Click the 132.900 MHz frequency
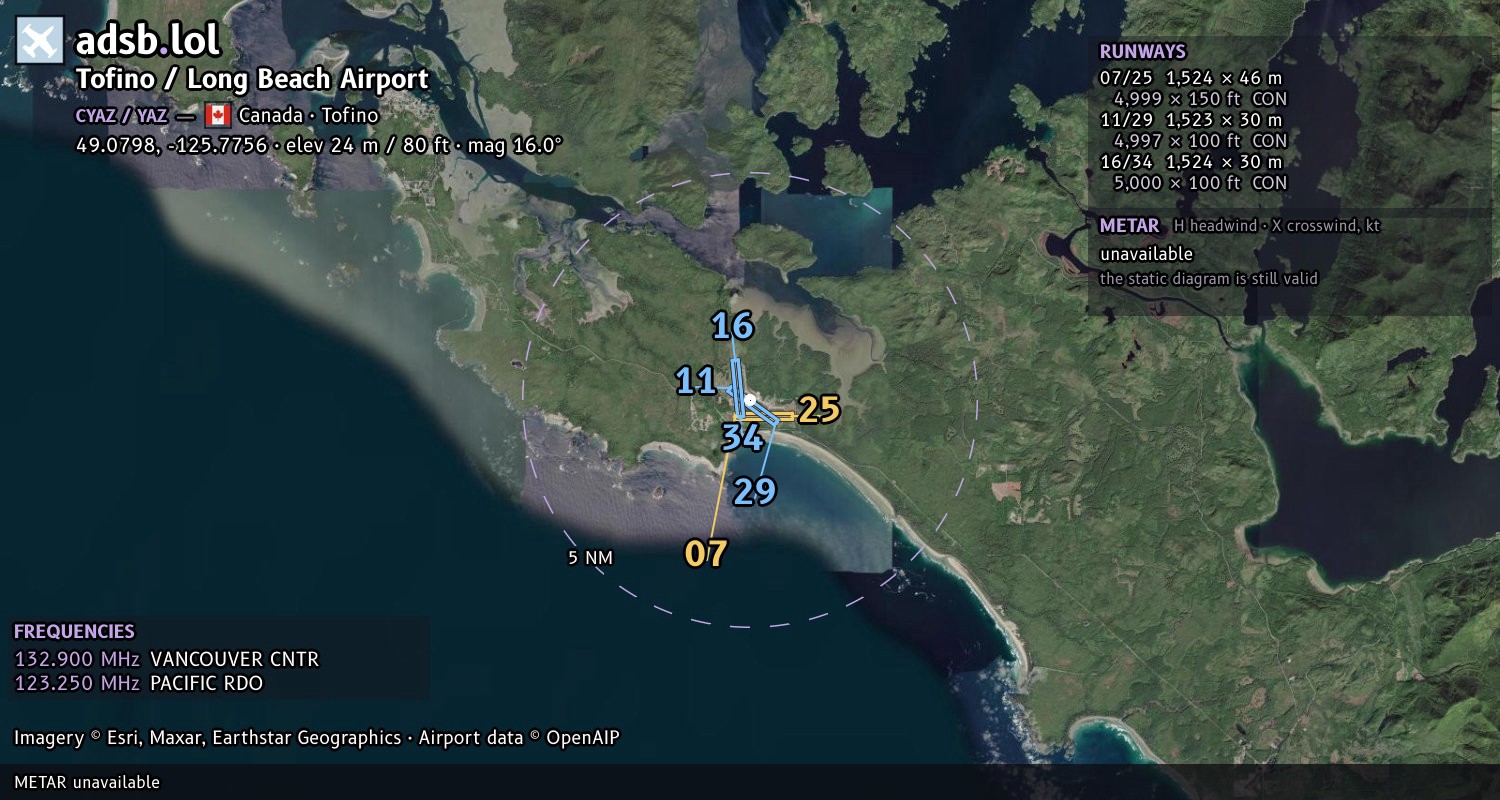 point(77,659)
